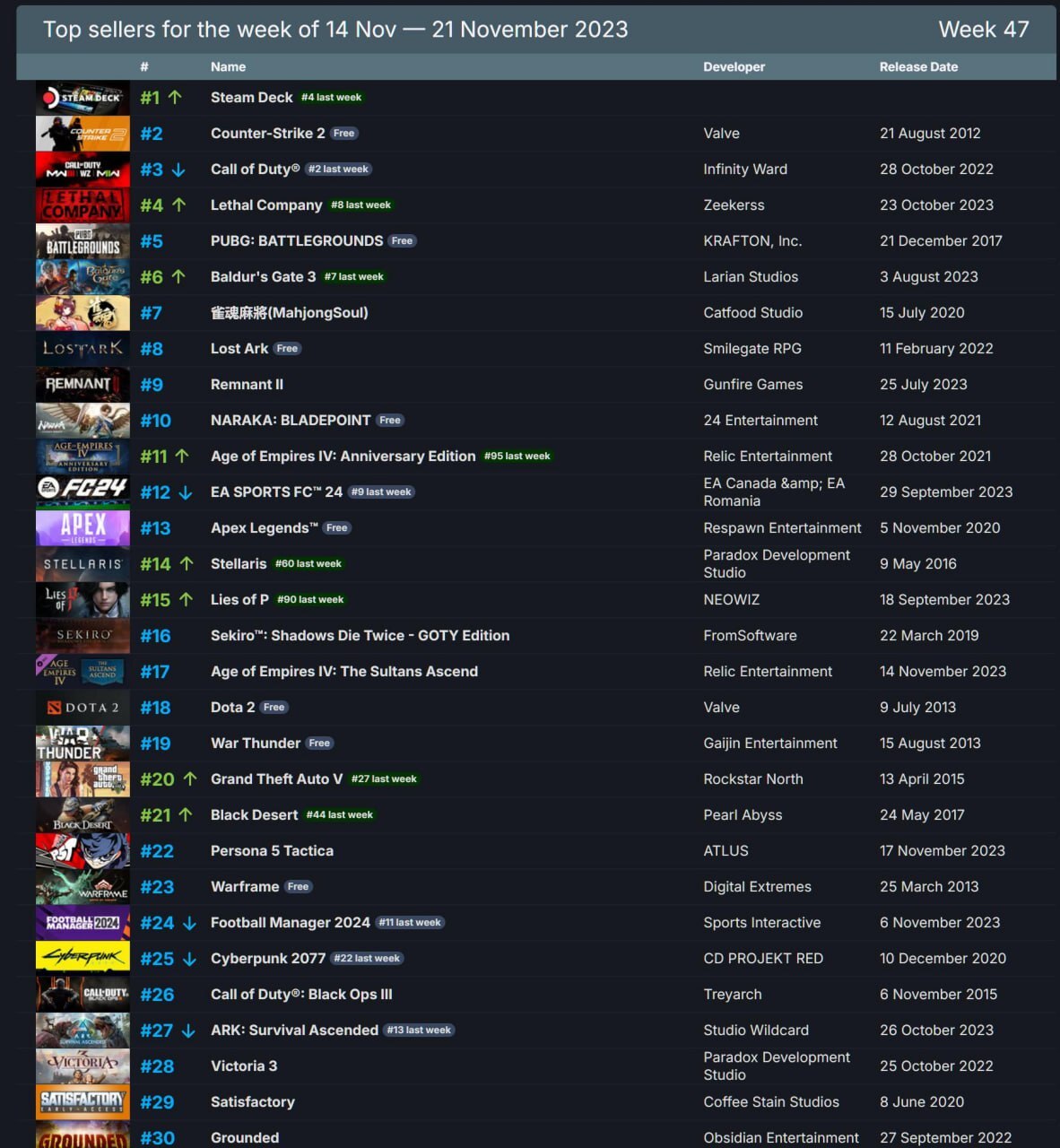Click the down arrow next to #25
The height and width of the screenshot is (1148, 1060).
189,959
